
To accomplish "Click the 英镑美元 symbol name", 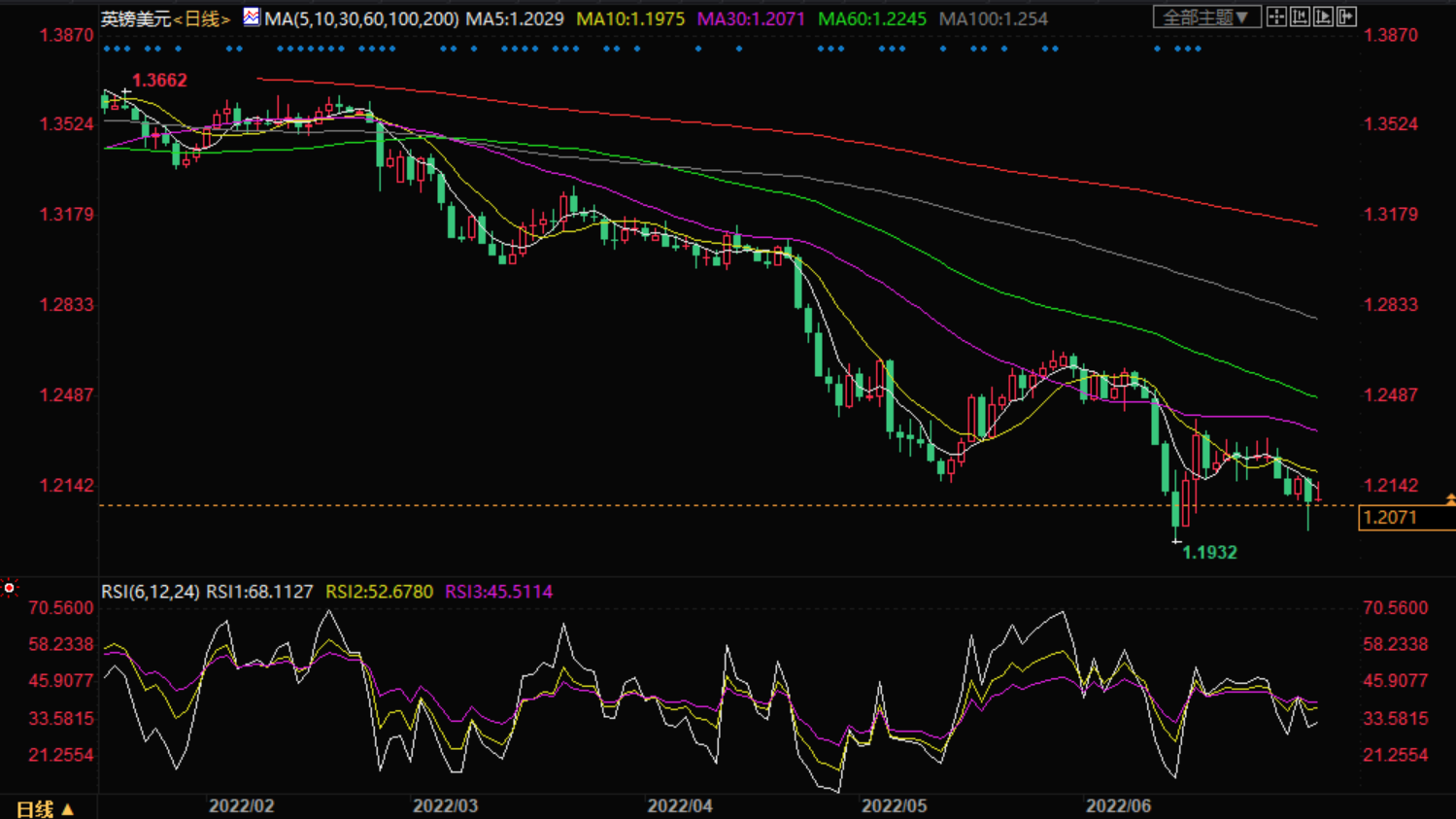I will coord(136,18).
